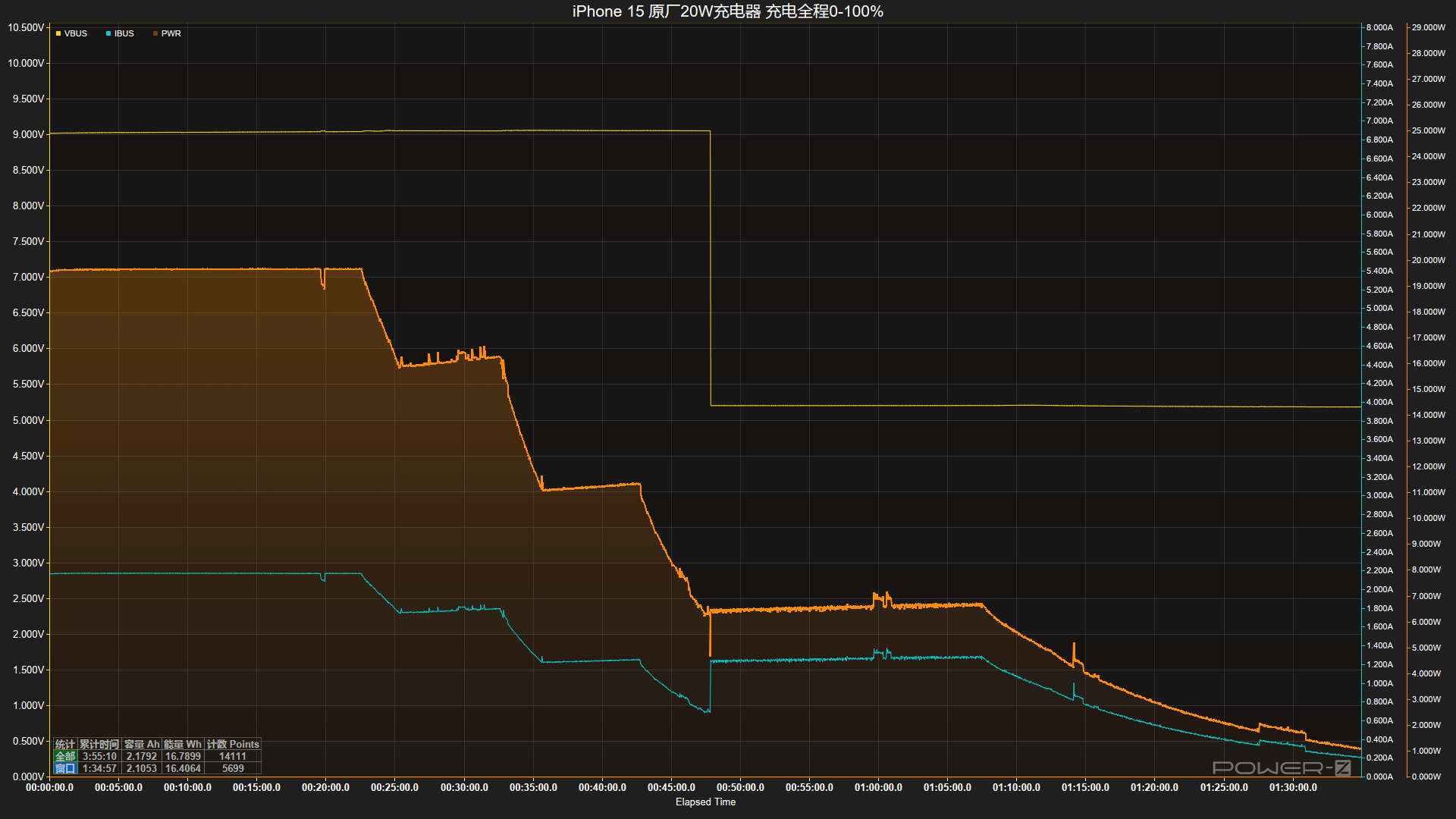Click the 01:00:00.0 time axis tick
The height and width of the screenshot is (819, 1456).
[x=878, y=787]
